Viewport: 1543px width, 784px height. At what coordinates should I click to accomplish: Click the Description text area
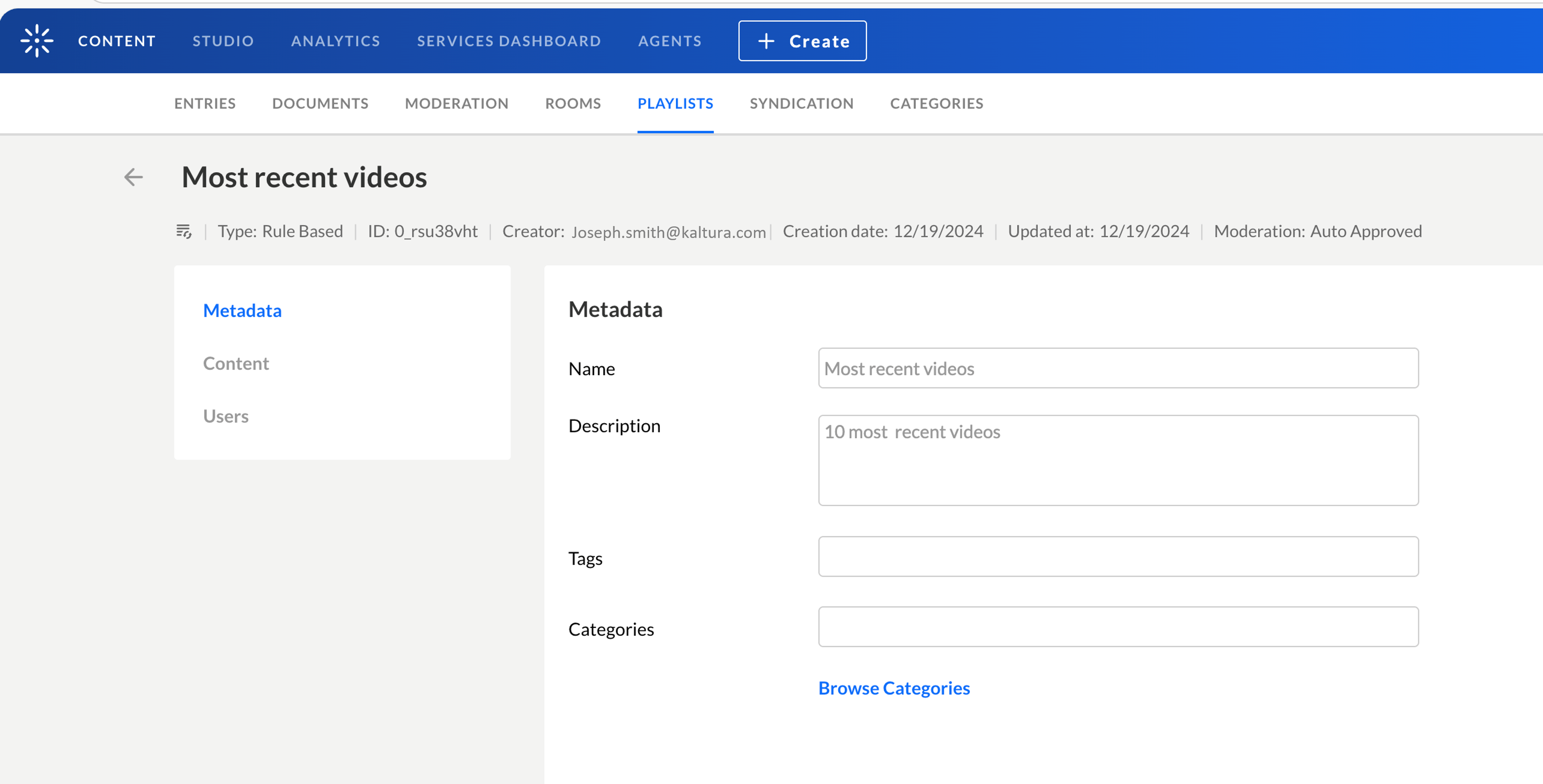pos(1118,460)
